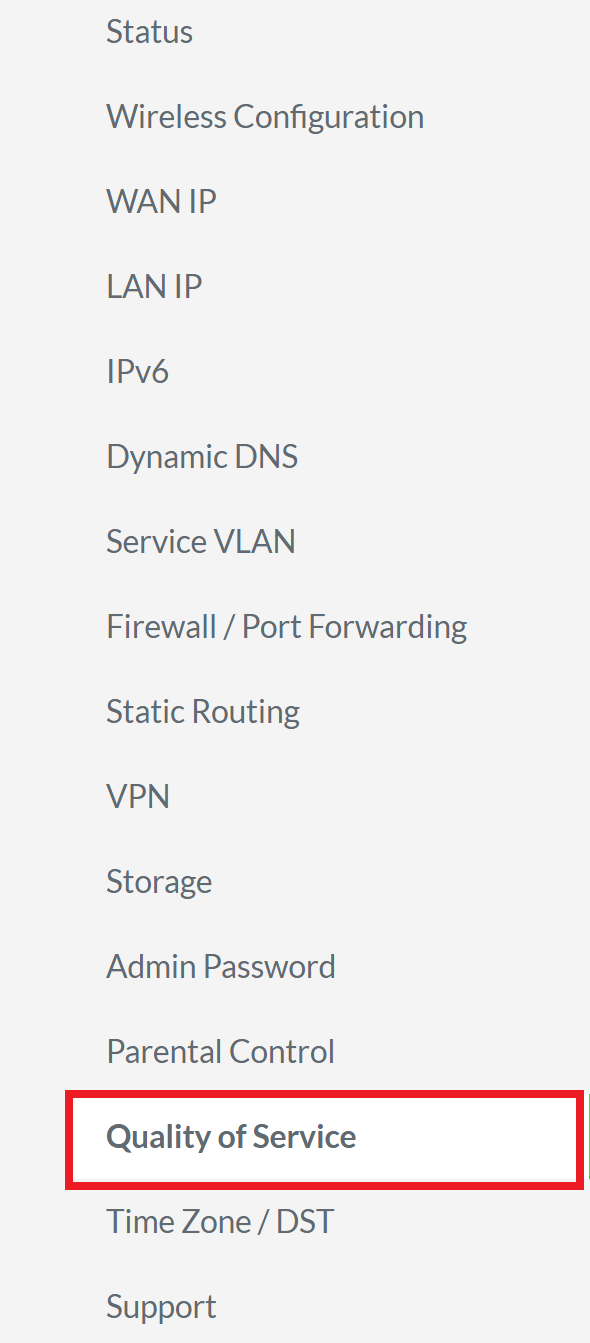Click Support at the bottom of the sidebar
The image size is (590, 1343).
click(161, 1306)
